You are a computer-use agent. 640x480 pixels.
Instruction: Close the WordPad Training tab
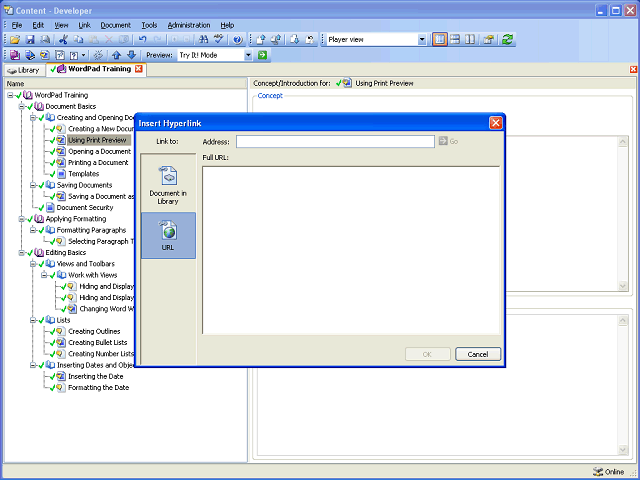[139, 69]
